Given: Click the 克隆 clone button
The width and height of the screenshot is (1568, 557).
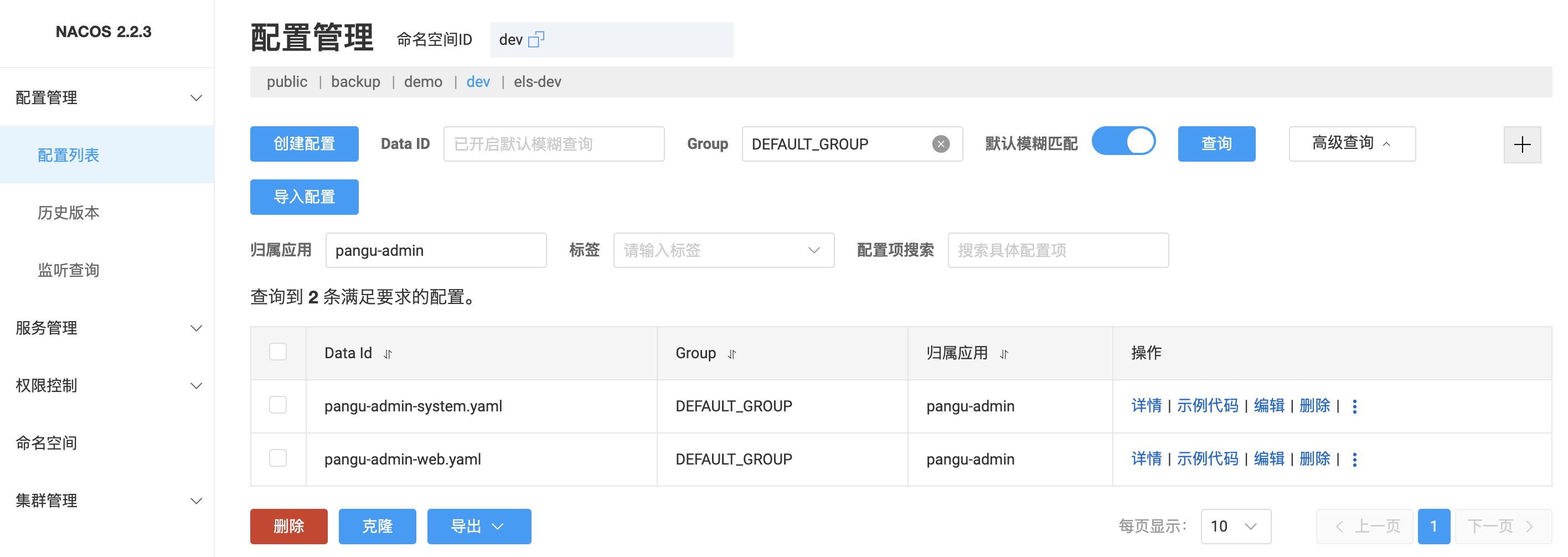Looking at the screenshot, I should (378, 527).
